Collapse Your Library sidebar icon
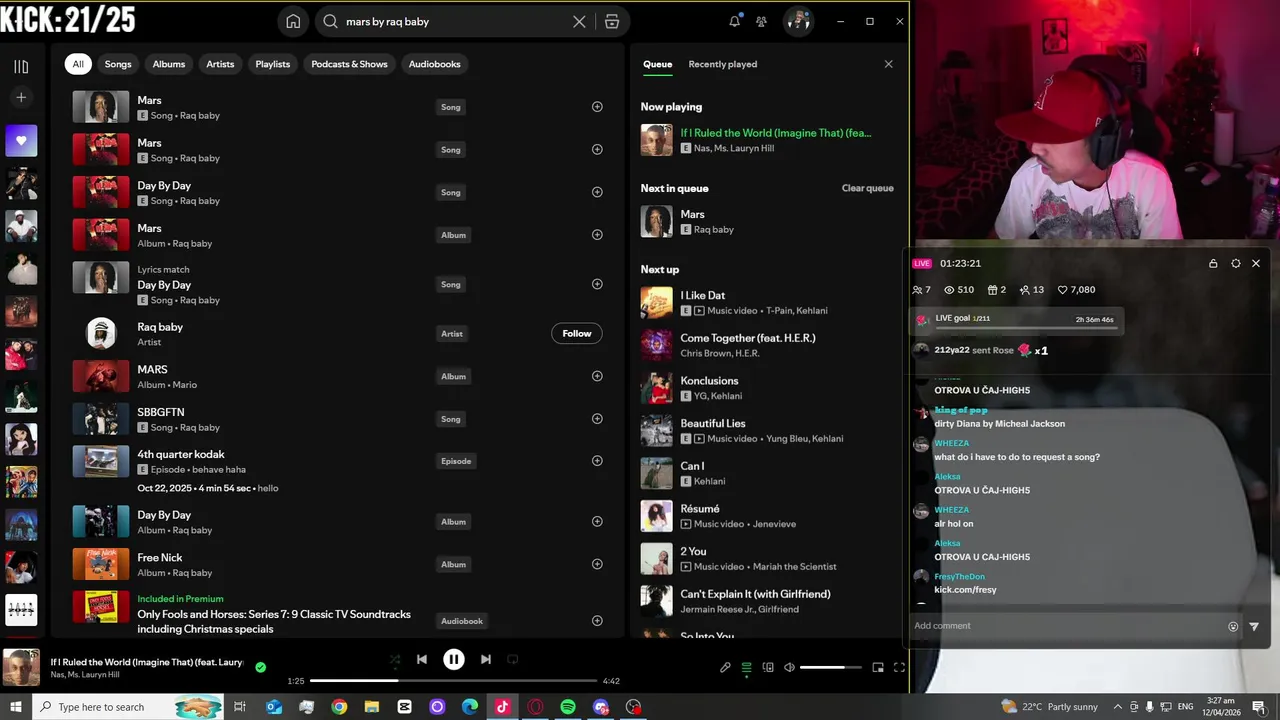 point(21,66)
